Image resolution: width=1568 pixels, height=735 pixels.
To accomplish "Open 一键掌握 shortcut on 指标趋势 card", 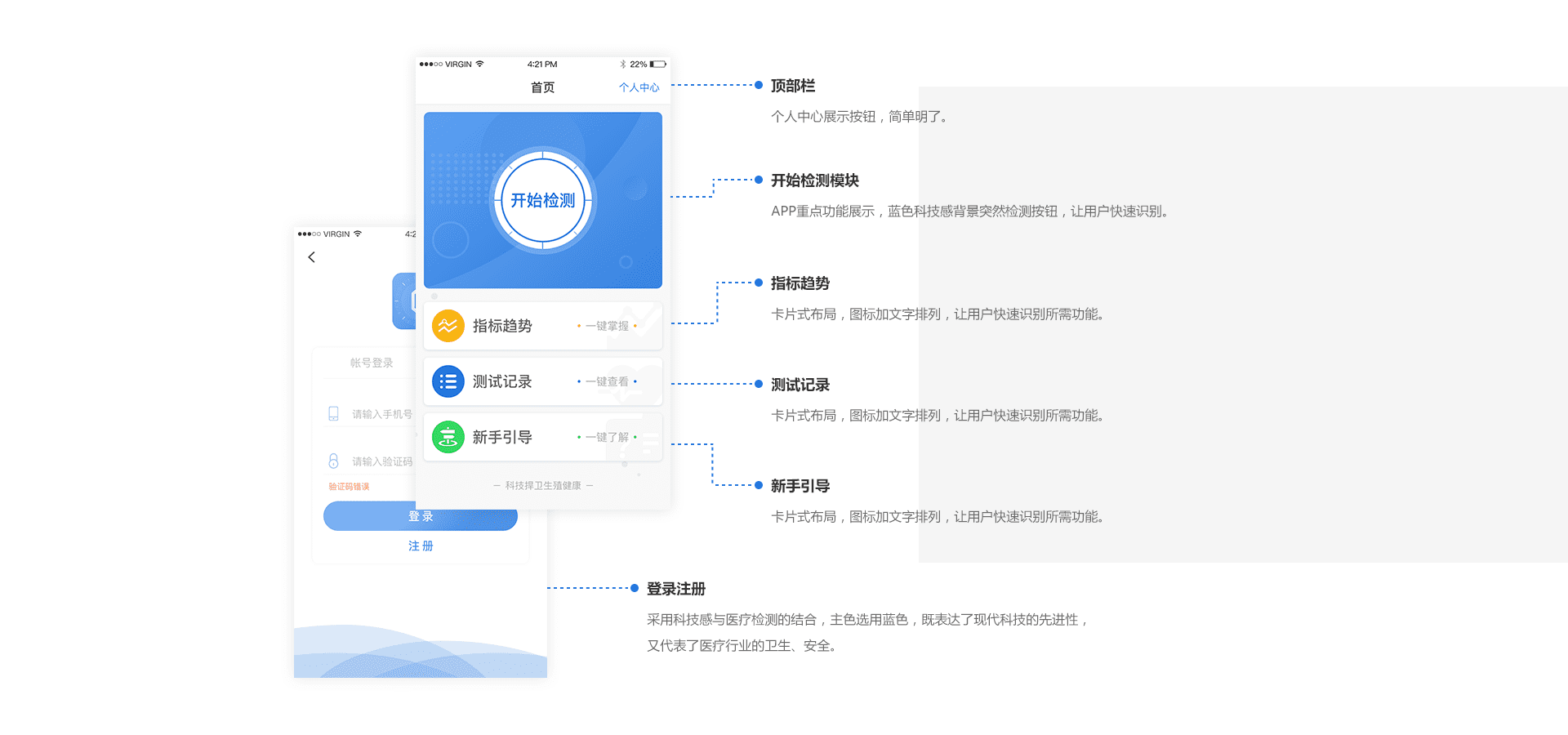I will click(607, 326).
